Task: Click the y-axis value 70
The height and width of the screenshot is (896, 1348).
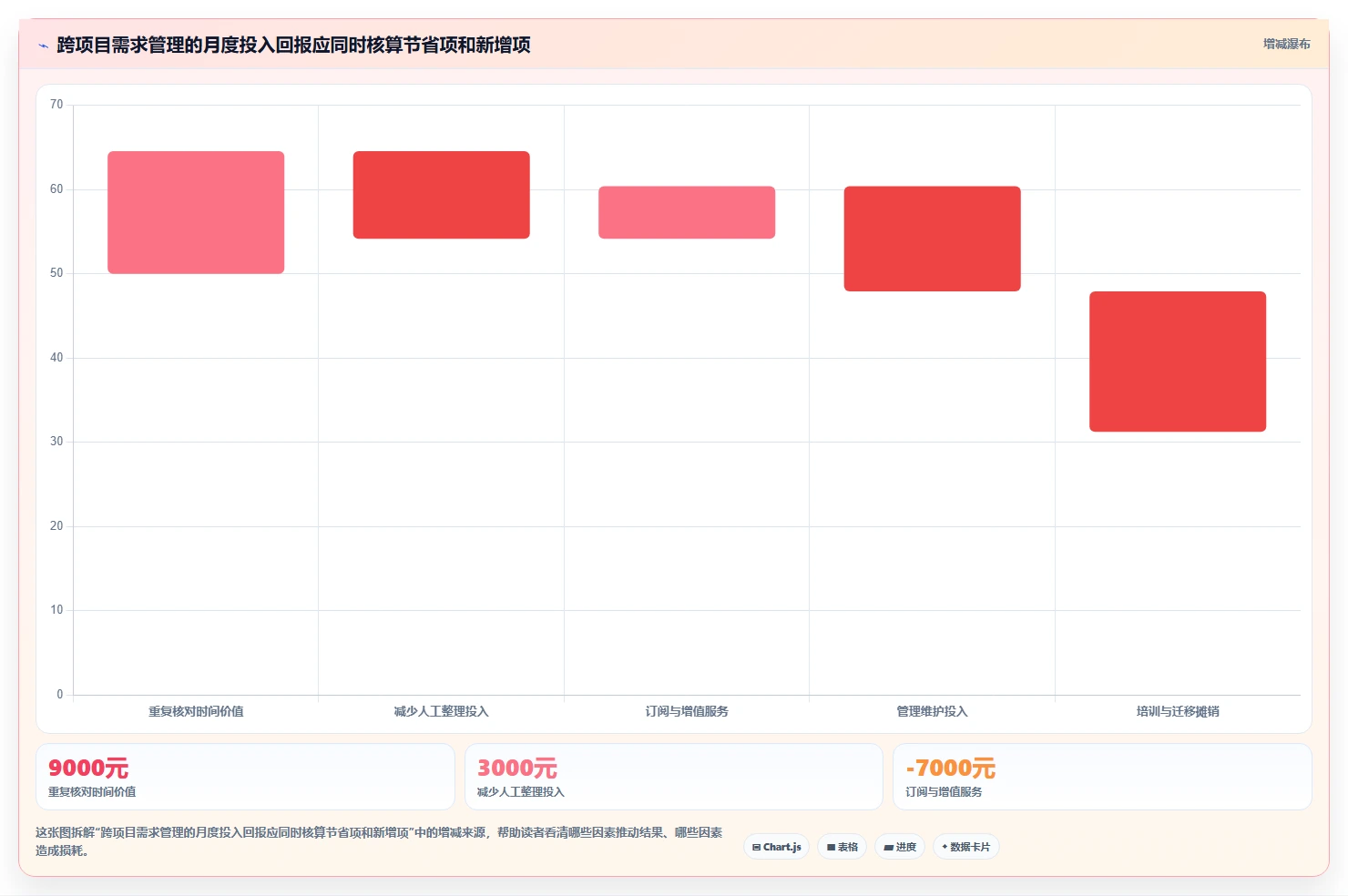Action: pos(56,105)
